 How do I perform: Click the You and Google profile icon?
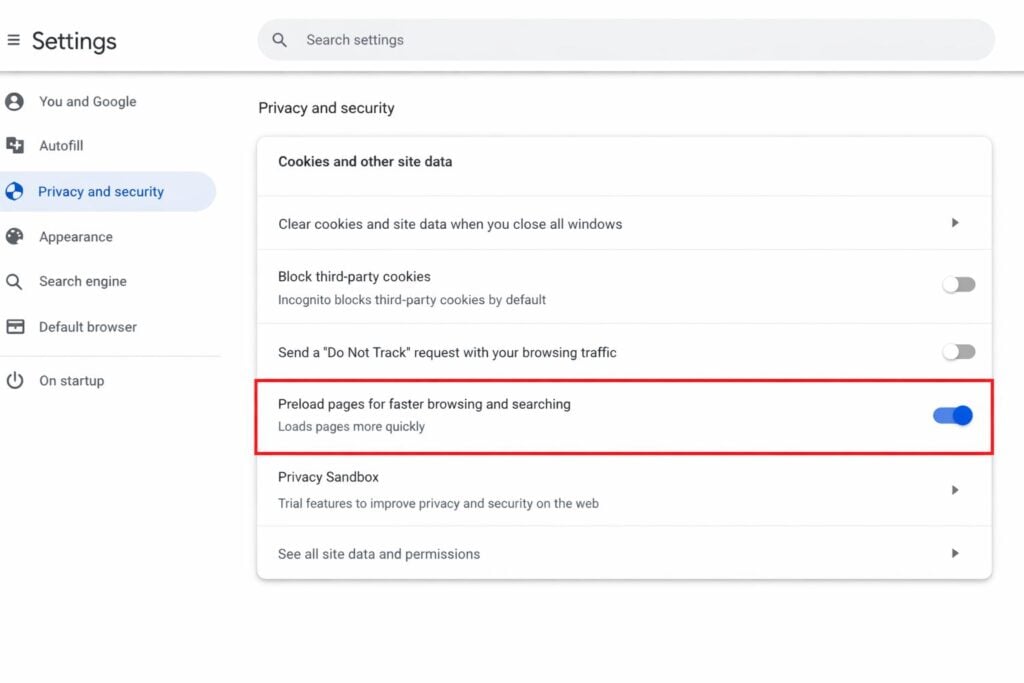point(15,101)
